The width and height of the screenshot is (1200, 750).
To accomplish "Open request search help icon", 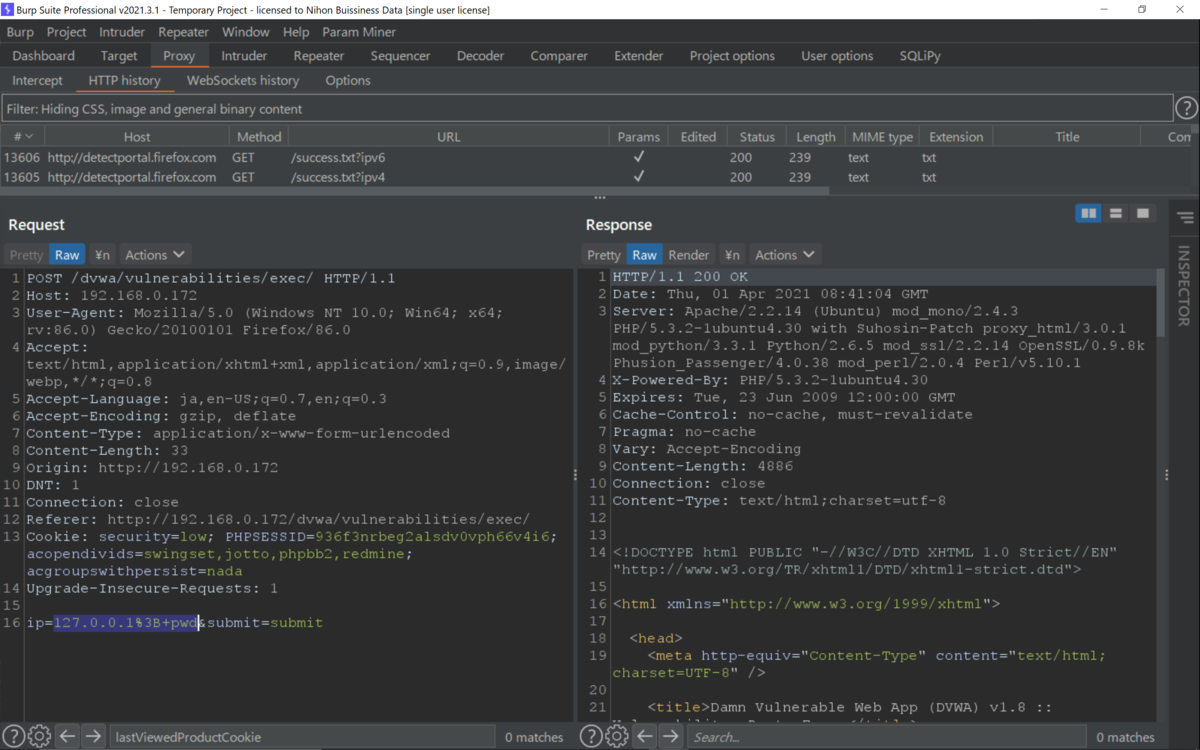I will click(x=13, y=737).
